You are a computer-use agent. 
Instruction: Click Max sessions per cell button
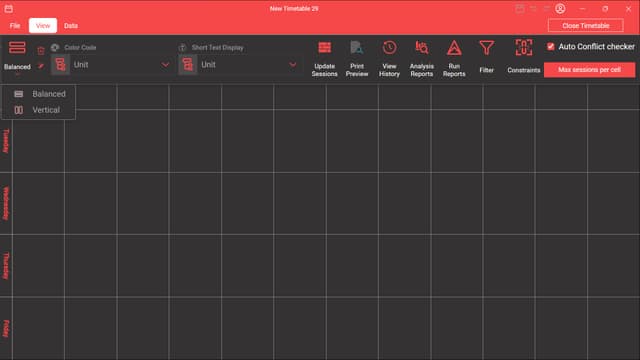click(x=589, y=70)
